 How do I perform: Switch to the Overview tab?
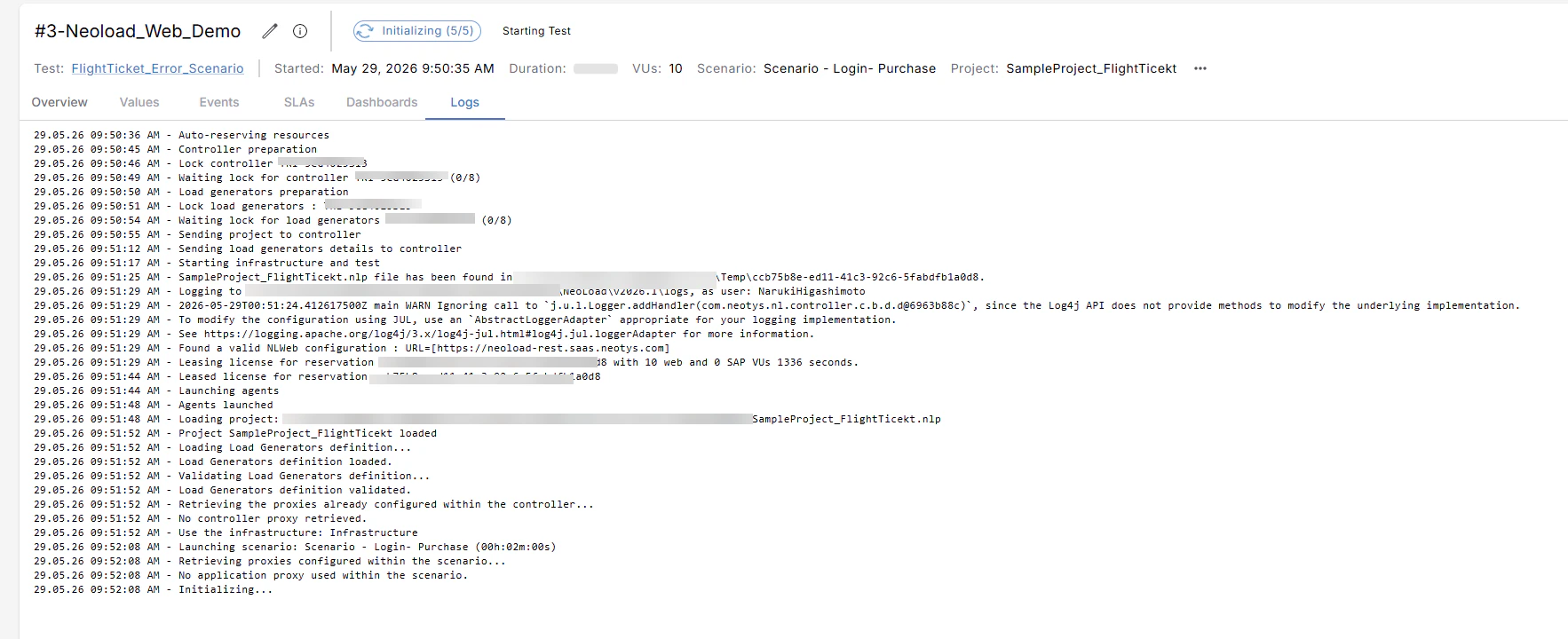(x=59, y=102)
